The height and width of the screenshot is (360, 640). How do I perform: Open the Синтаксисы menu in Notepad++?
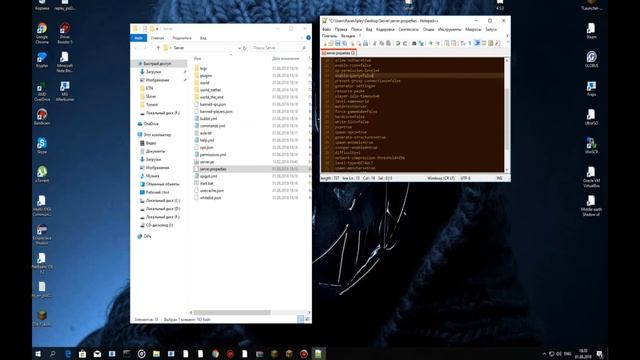pyautogui.click(x=409, y=29)
